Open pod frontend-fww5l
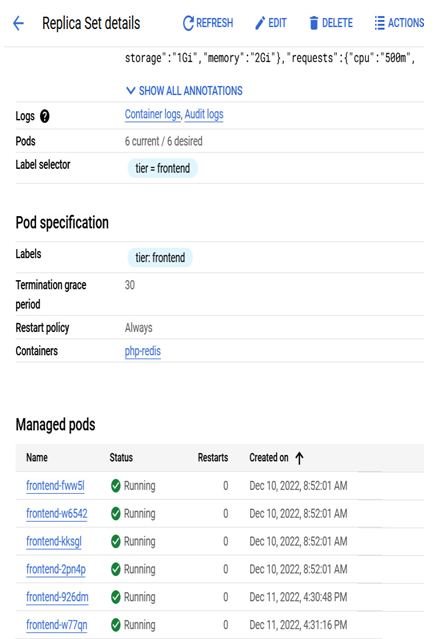 (55, 486)
